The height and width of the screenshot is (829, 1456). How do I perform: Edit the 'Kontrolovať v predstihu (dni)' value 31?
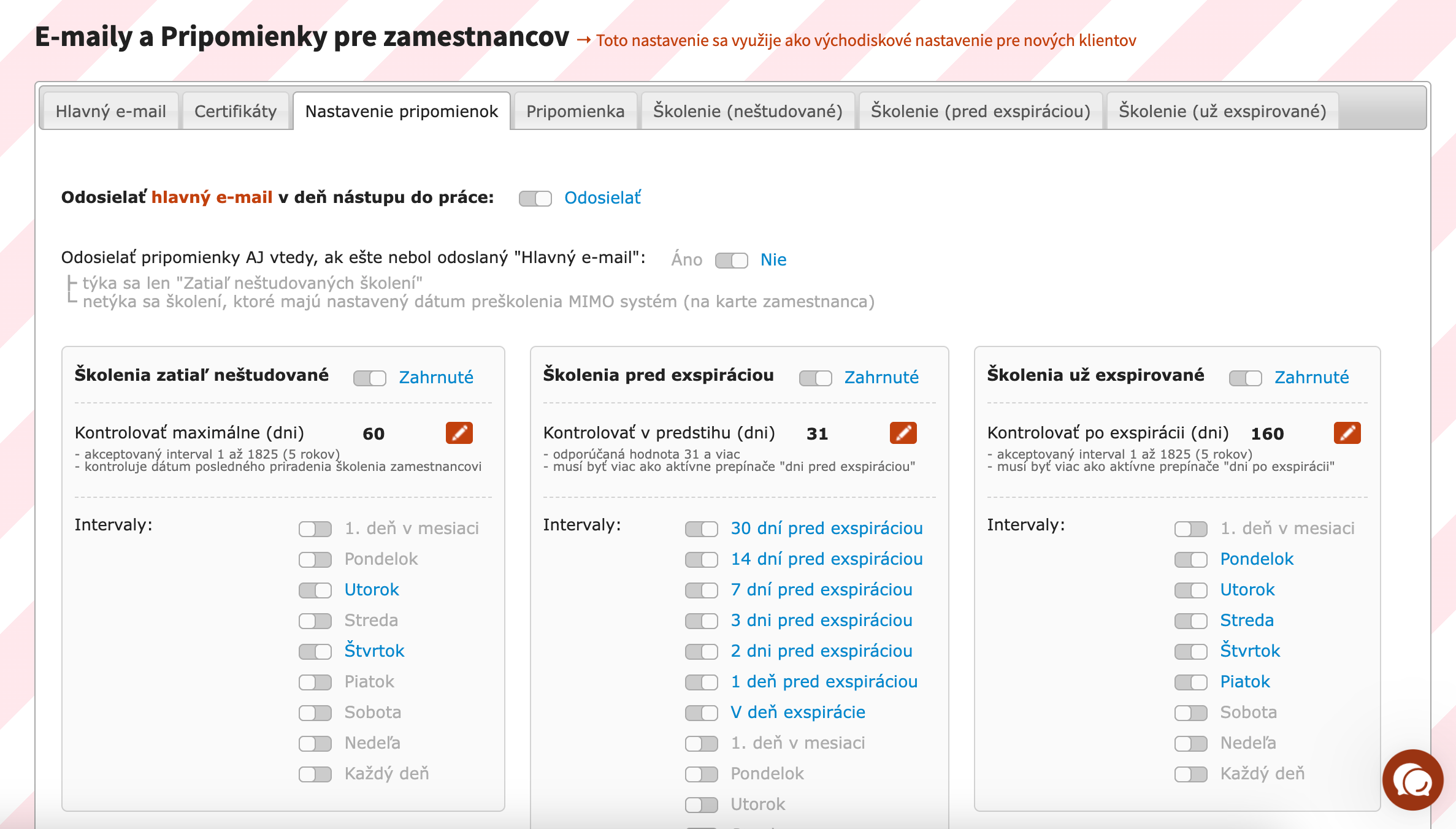coord(903,433)
